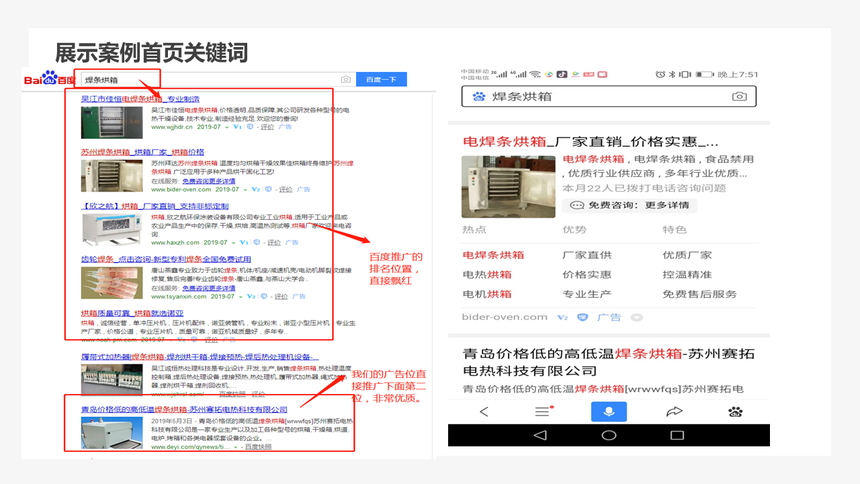Click thumbnail of 齿轮焊条 result

click(112, 283)
